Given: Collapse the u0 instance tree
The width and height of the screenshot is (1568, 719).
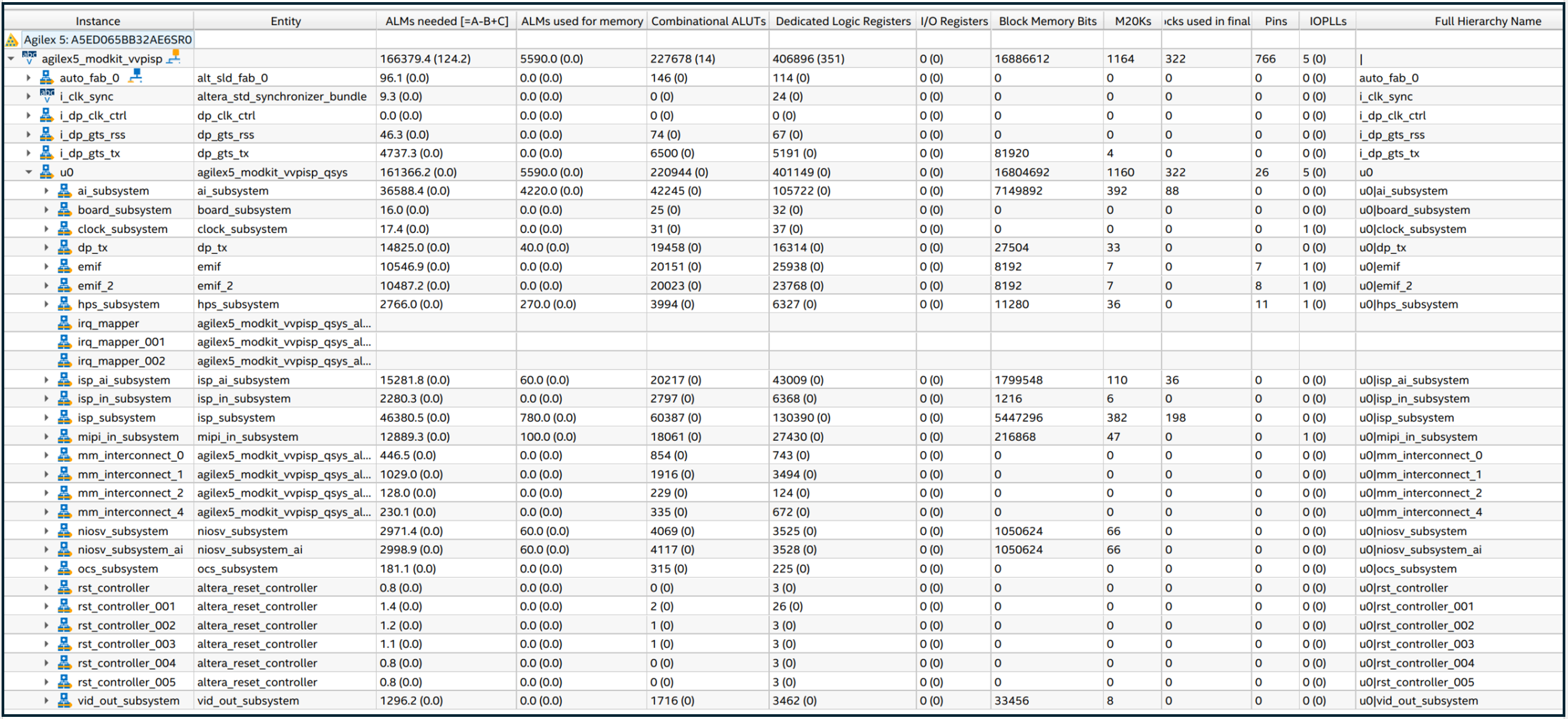Looking at the screenshot, I should coord(29,172).
